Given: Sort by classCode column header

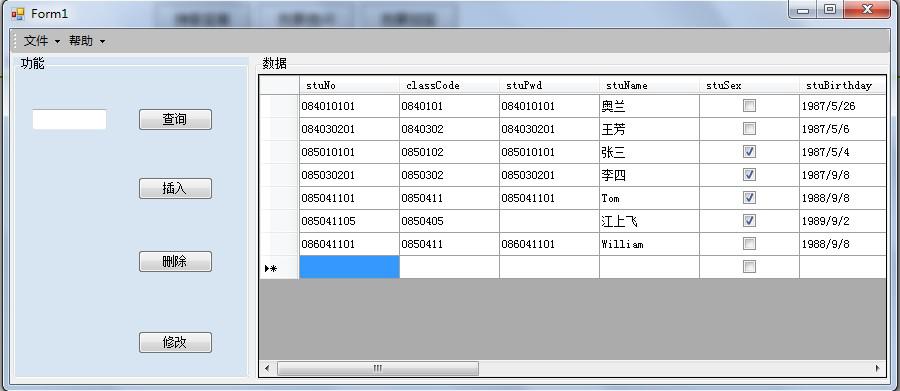Looking at the screenshot, I should (449, 85).
